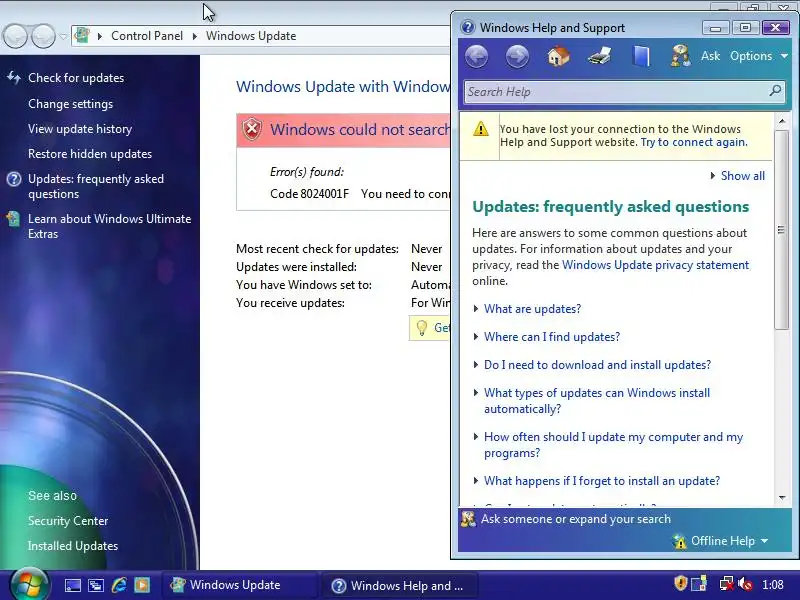Open Windows Update privacy statement link
This screenshot has width=800, height=600.
(x=655, y=265)
